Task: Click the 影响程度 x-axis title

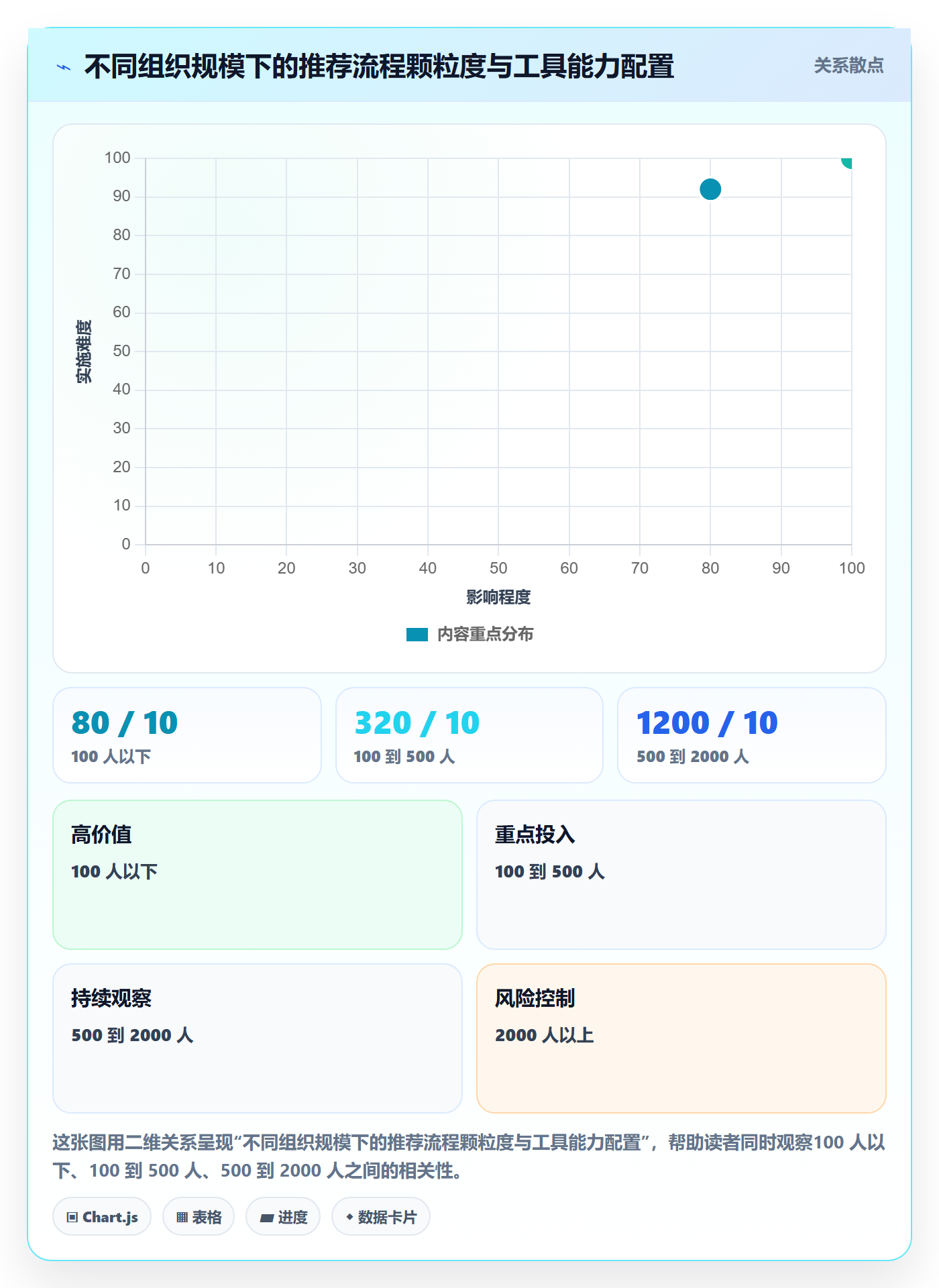Action: coord(498,597)
